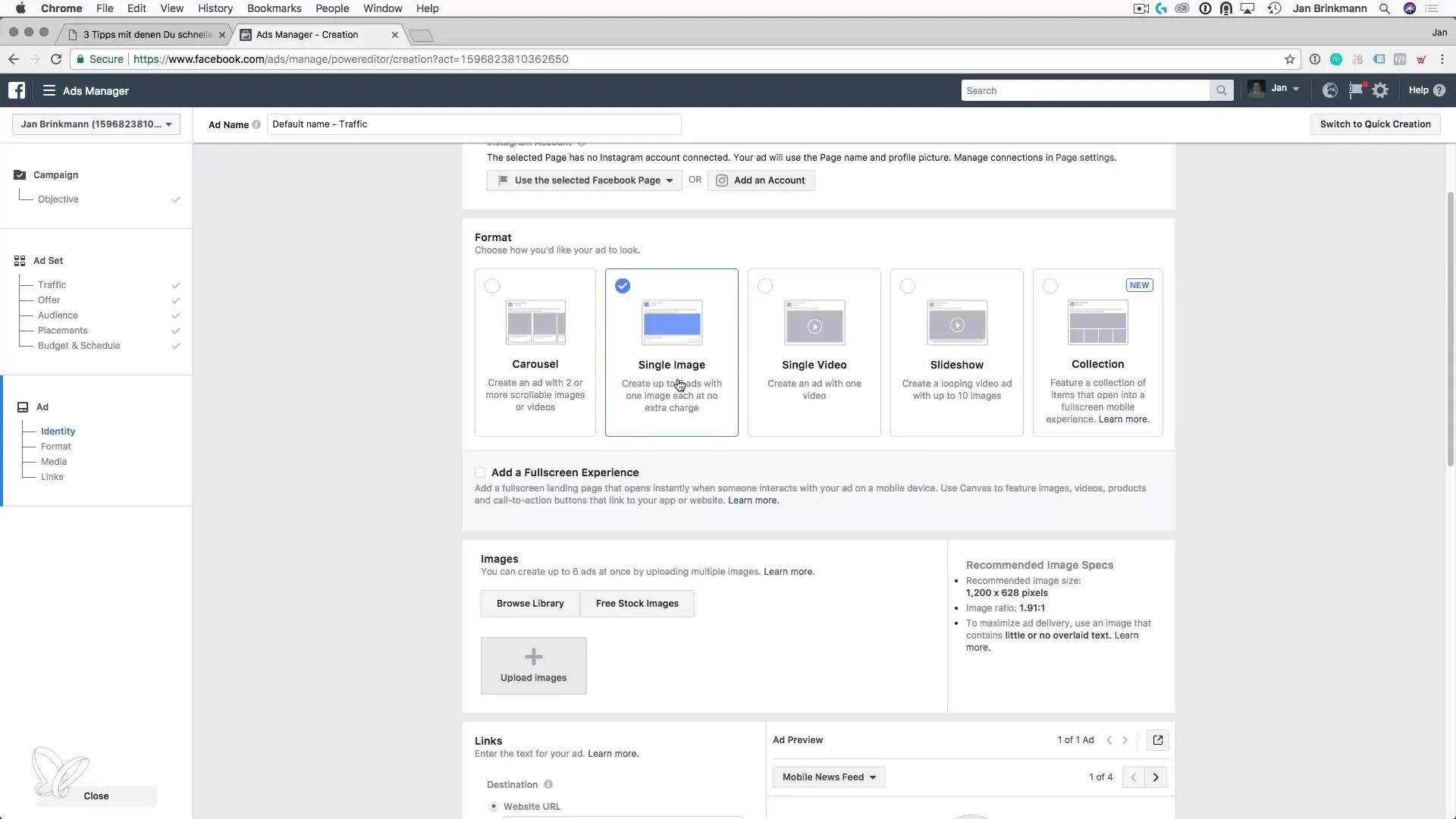Open the globe notifications icon
This screenshot has height=819, width=1456.
click(1329, 90)
